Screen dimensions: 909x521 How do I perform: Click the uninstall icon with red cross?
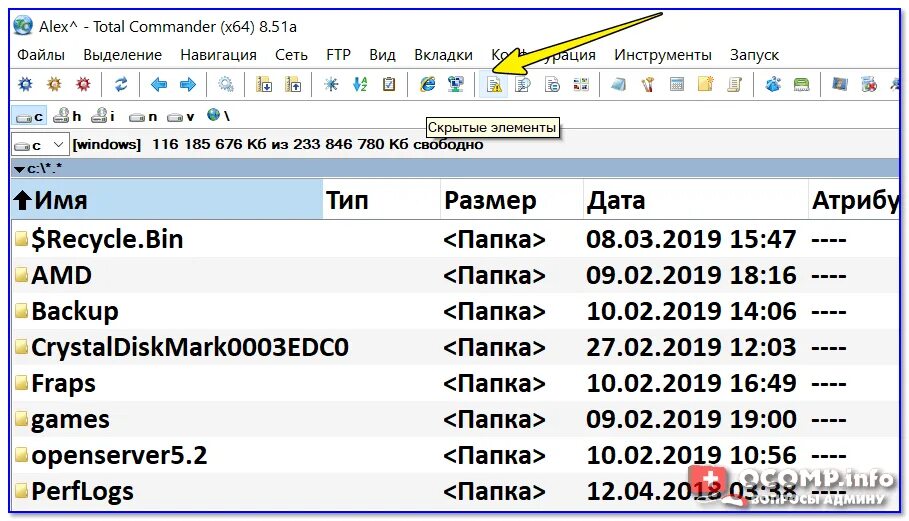868,85
